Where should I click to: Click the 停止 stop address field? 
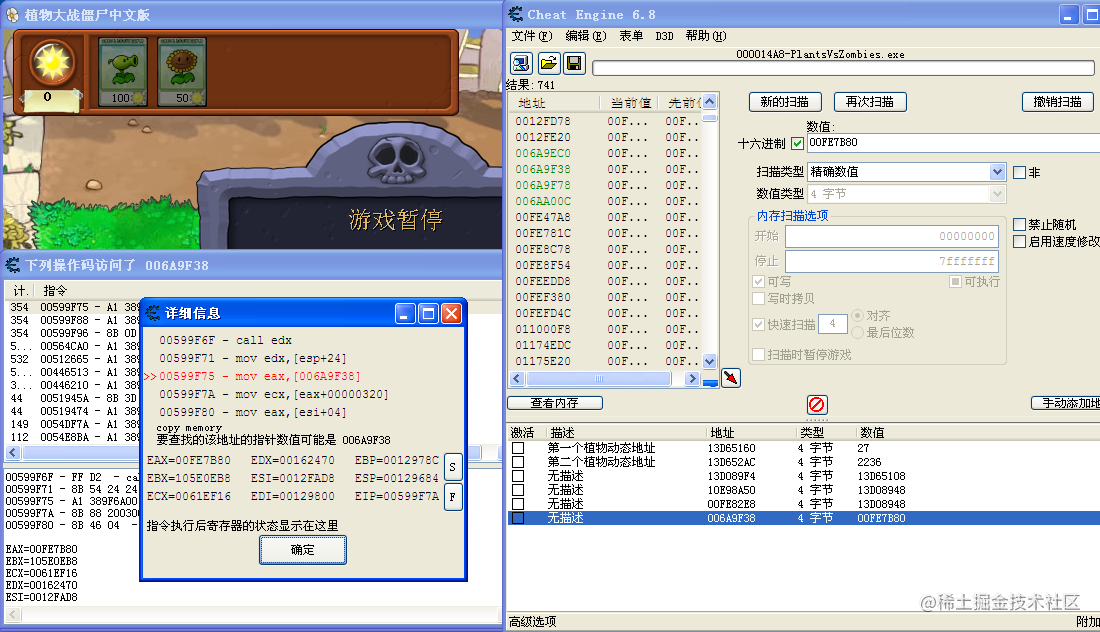[892, 262]
